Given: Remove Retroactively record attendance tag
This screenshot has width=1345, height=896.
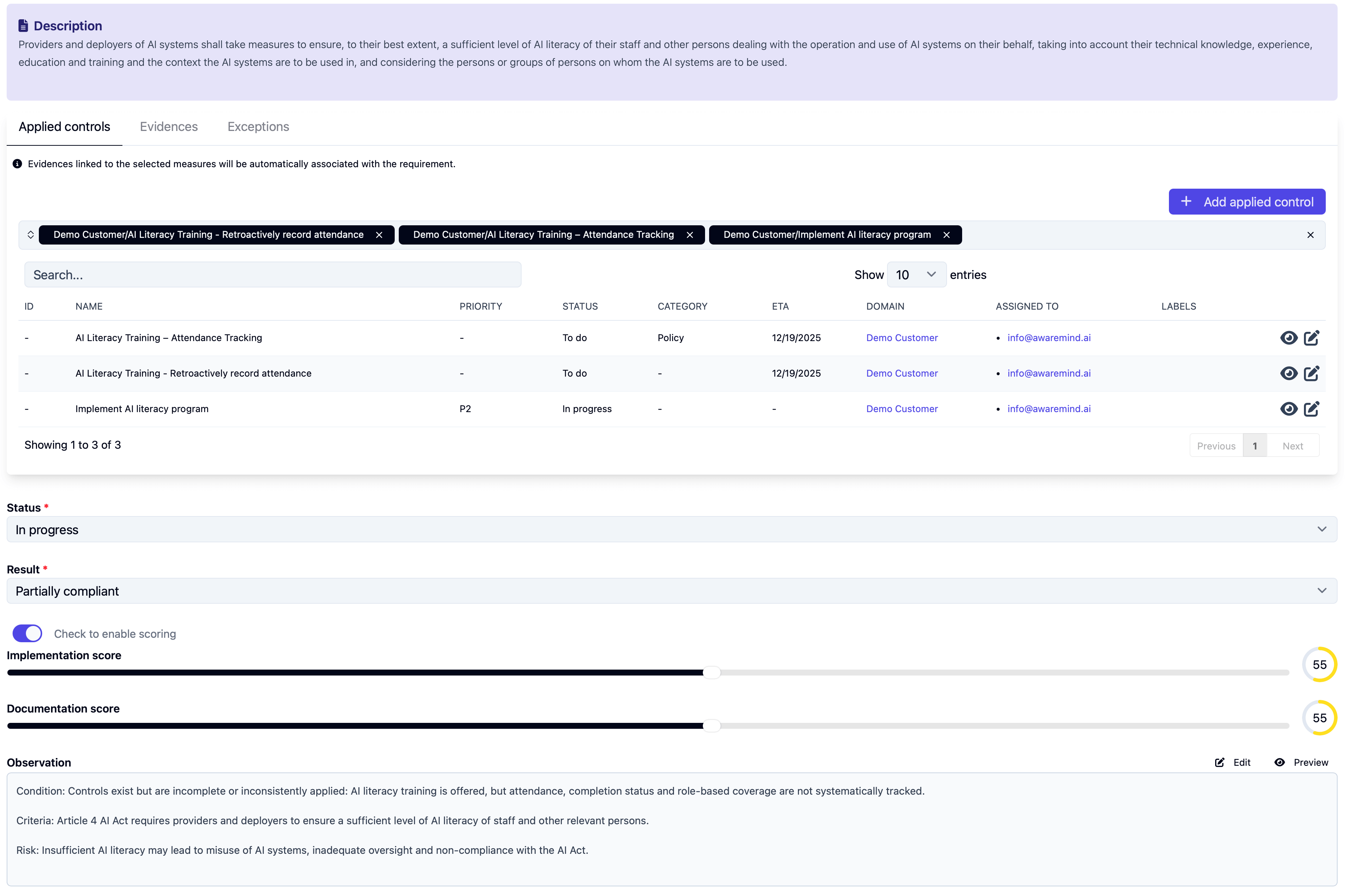Looking at the screenshot, I should (379, 235).
